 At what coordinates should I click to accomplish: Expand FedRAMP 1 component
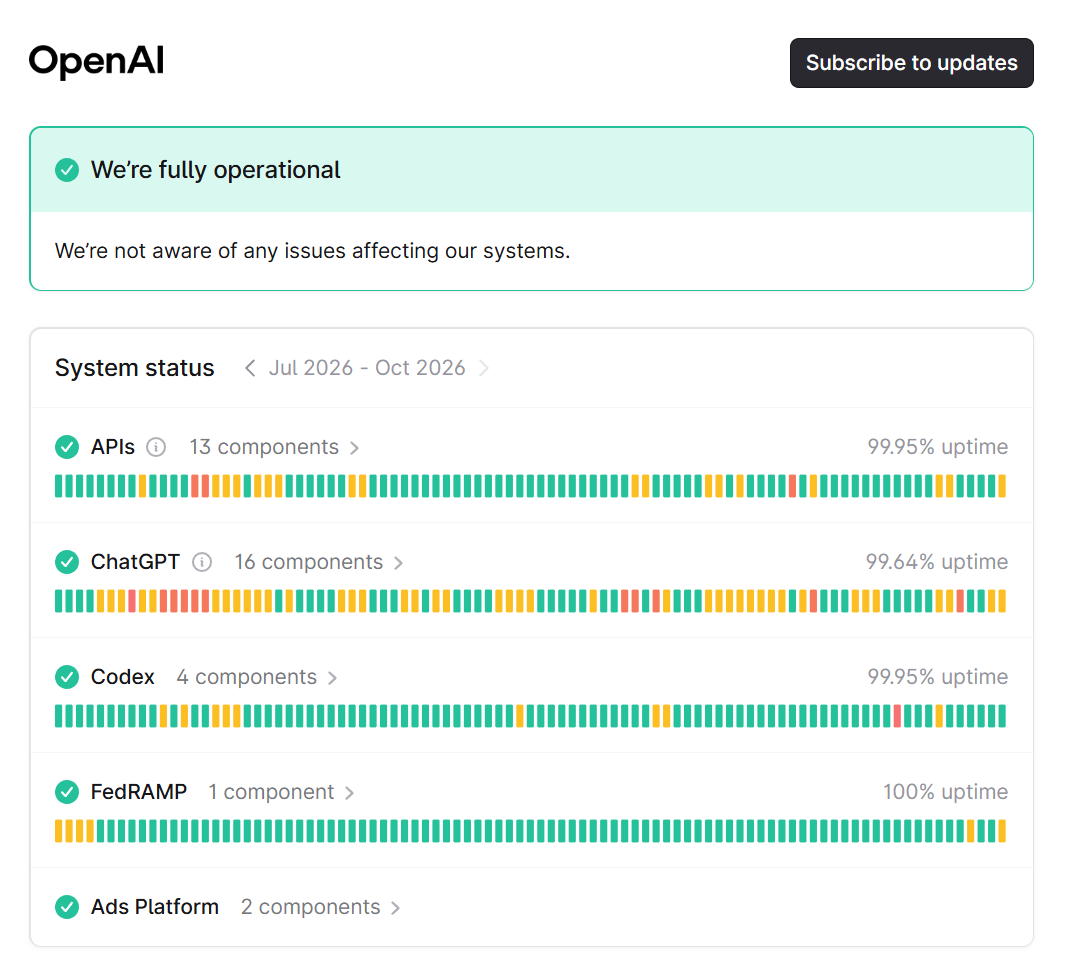[x=281, y=791]
